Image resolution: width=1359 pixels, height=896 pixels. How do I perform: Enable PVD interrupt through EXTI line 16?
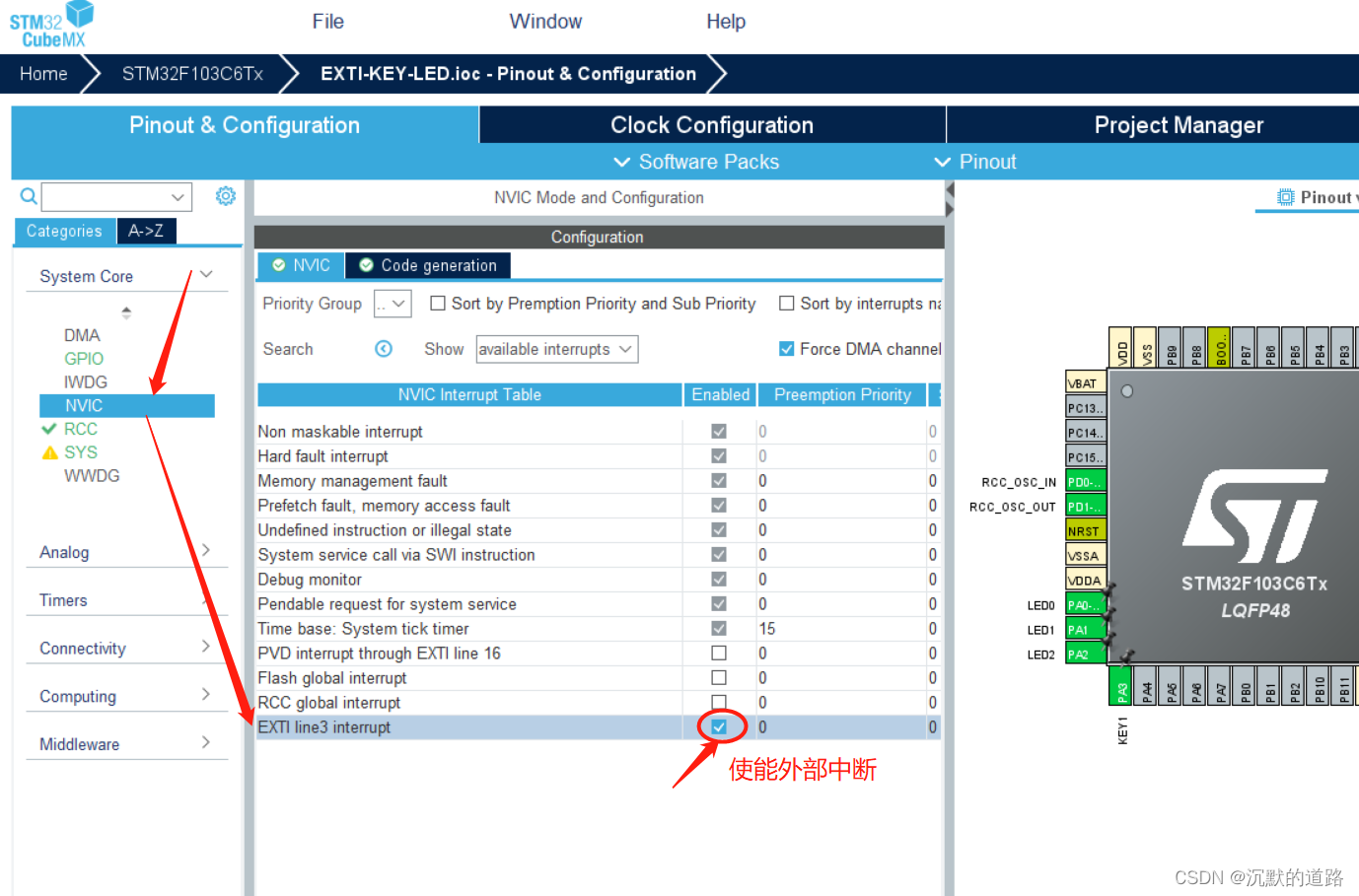coord(719,654)
